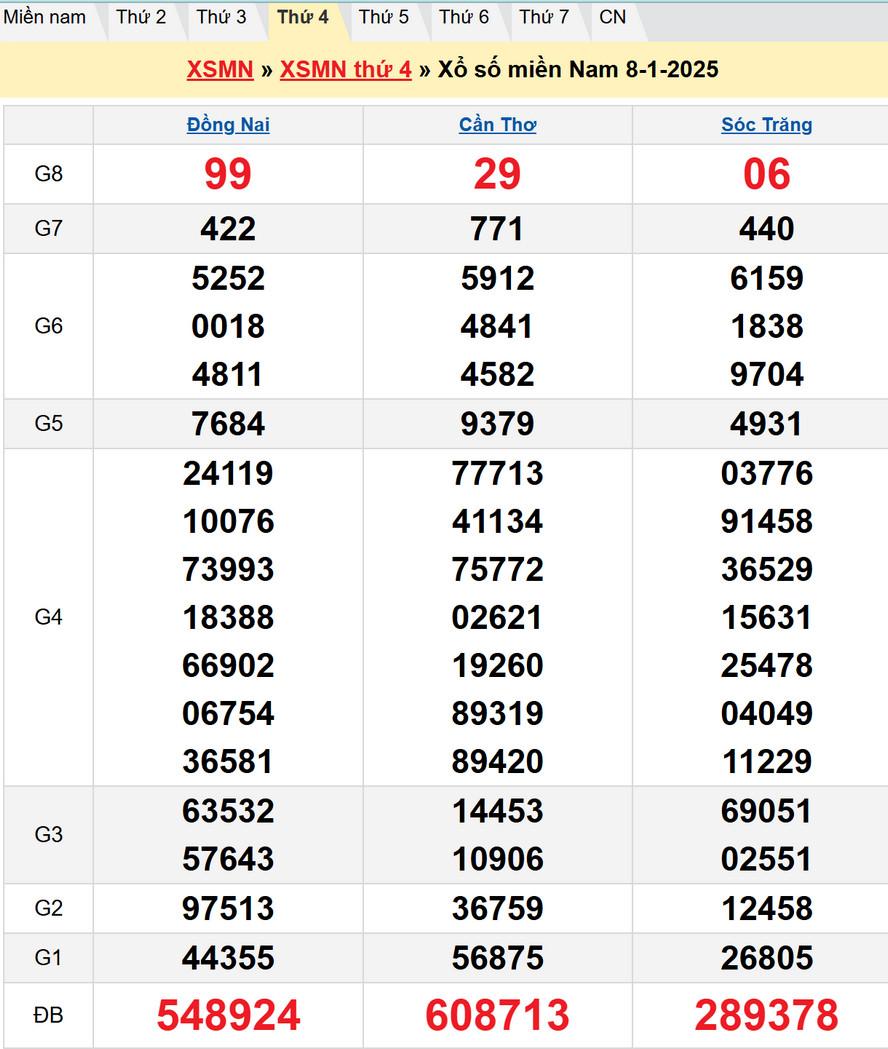Open the Thứ 6 results tab
The width and height of the screenshot is (888, 1049).
click(464, 17)
